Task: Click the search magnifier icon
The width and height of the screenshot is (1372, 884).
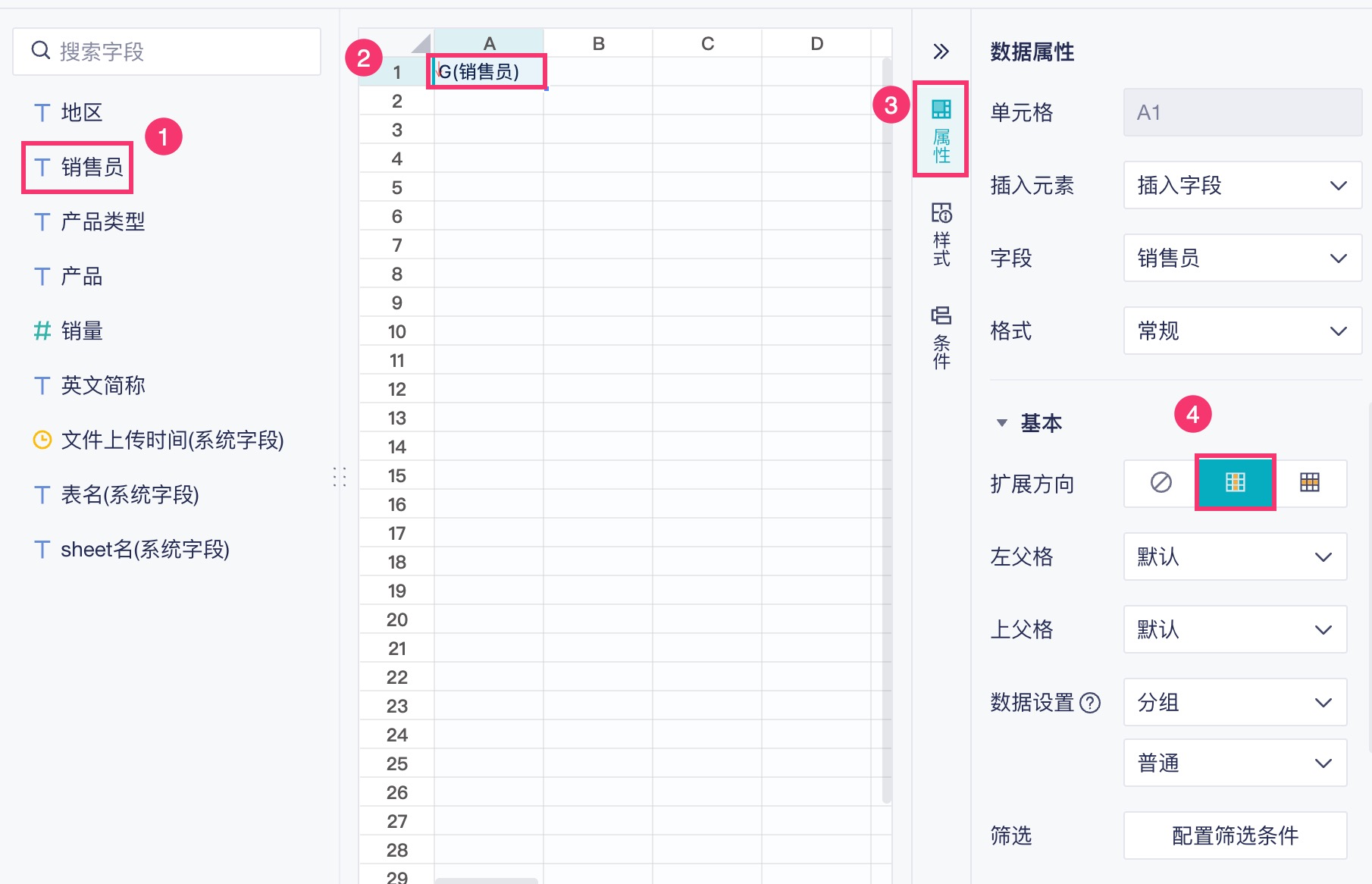Action: click(x=40, y=51)
